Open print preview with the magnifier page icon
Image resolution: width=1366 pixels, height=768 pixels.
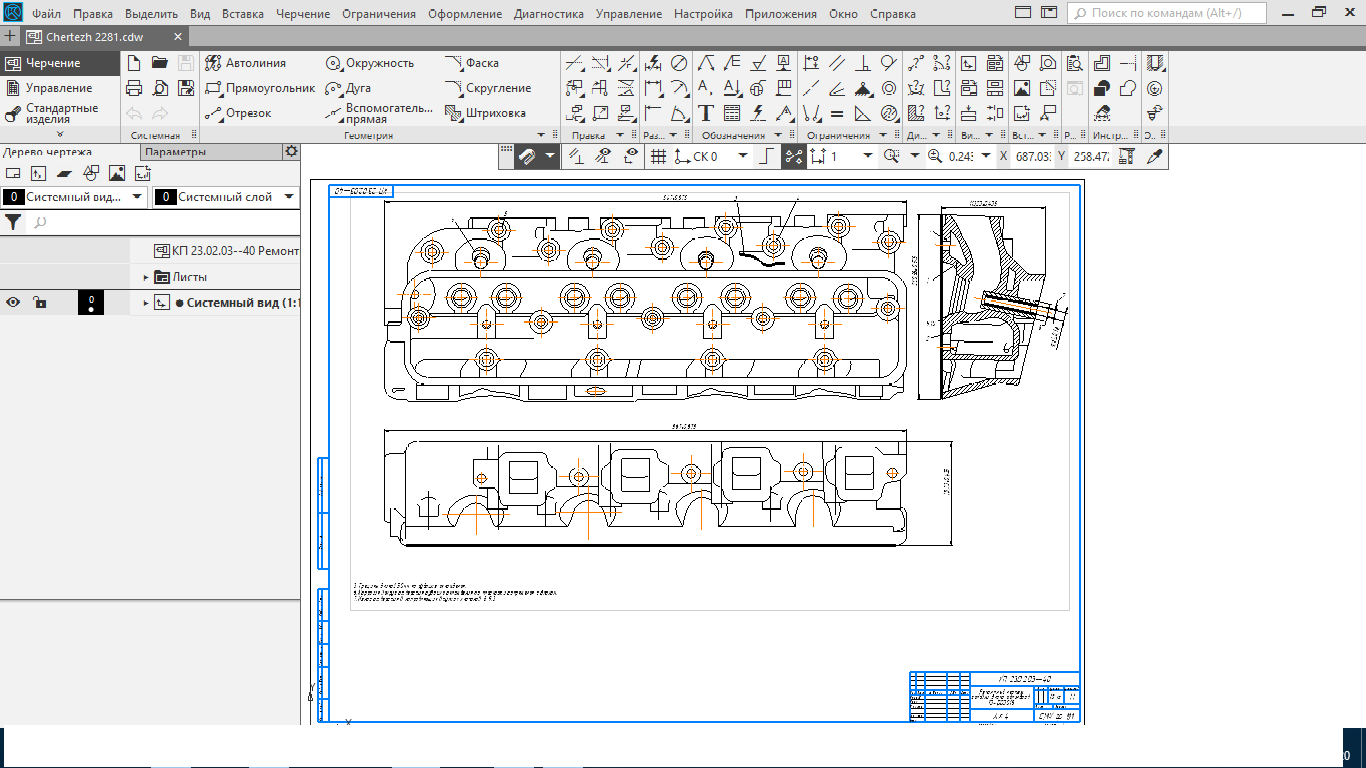click(160, 88)
